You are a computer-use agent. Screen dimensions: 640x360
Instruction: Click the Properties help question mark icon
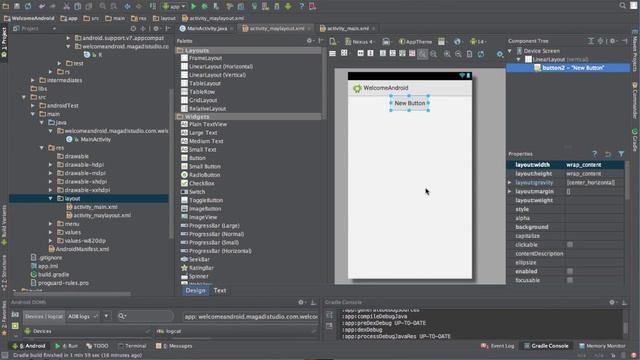595,154
